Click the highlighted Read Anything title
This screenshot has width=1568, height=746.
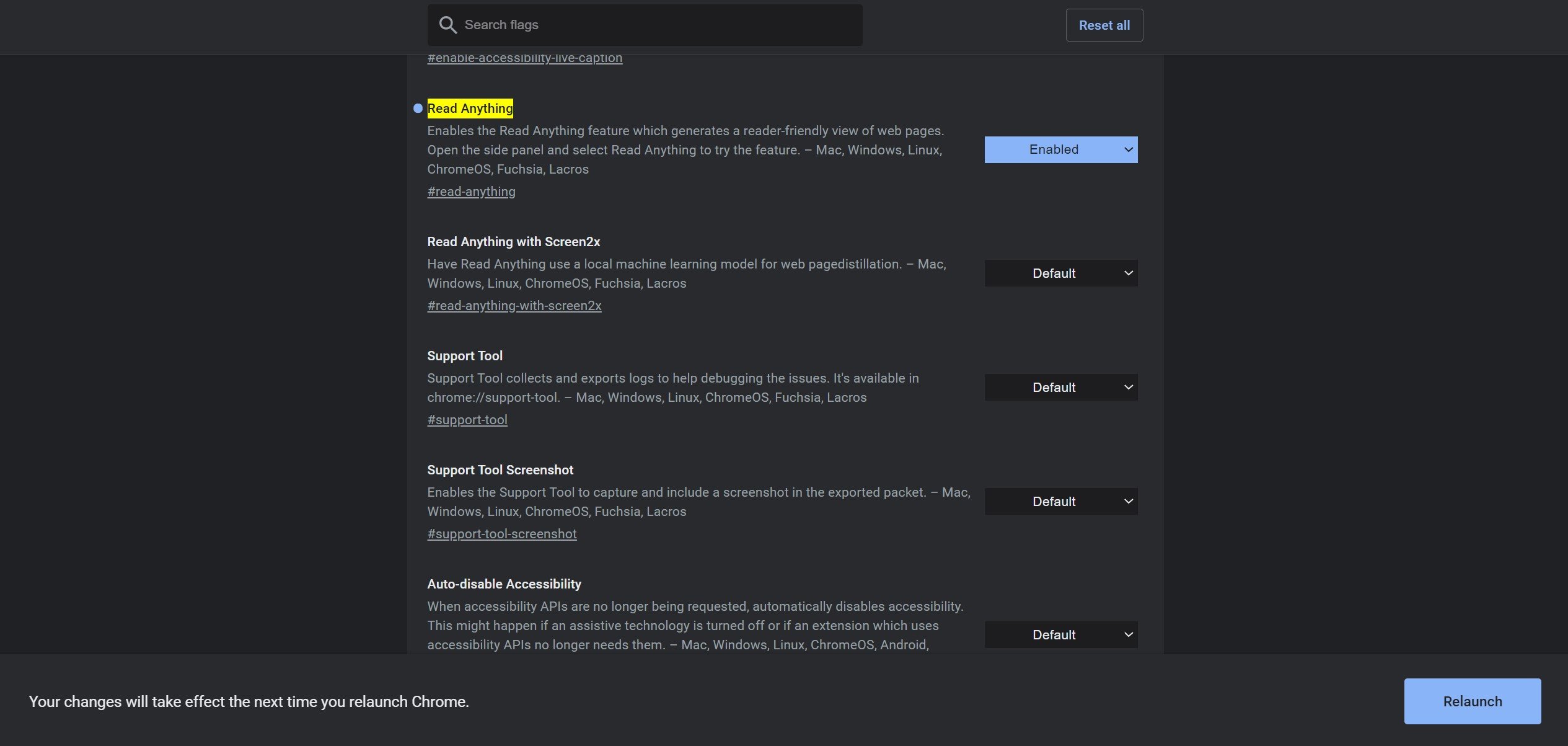pos(470,109)
